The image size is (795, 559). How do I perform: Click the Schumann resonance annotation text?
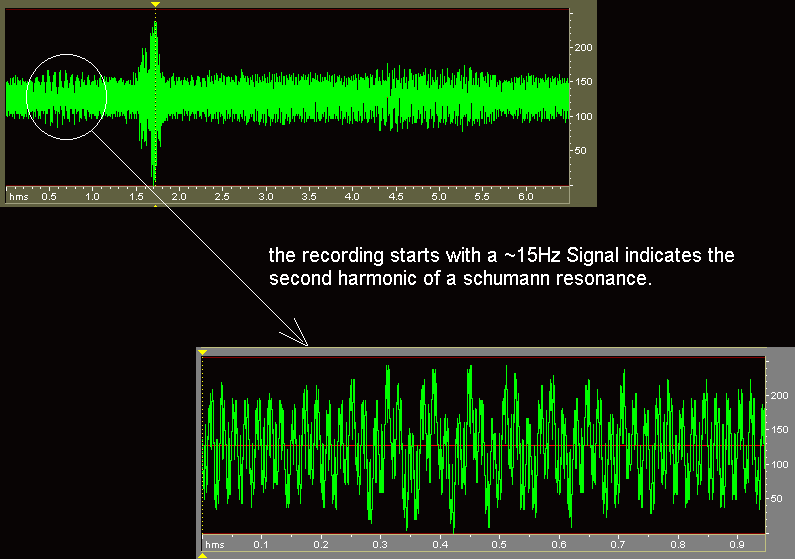pos(501,268)
